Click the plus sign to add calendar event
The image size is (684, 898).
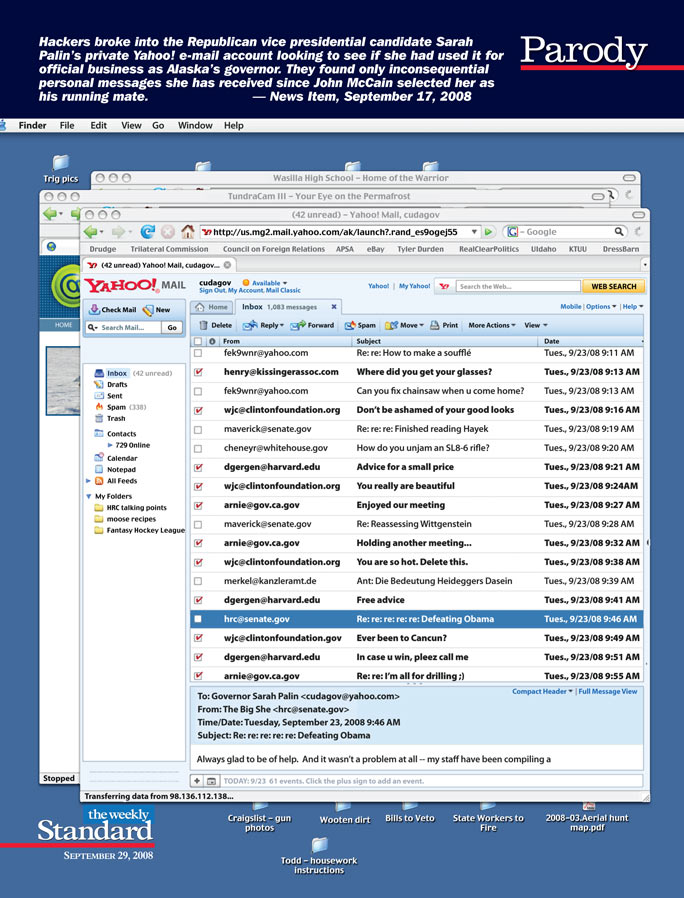[x=197, y=780]
